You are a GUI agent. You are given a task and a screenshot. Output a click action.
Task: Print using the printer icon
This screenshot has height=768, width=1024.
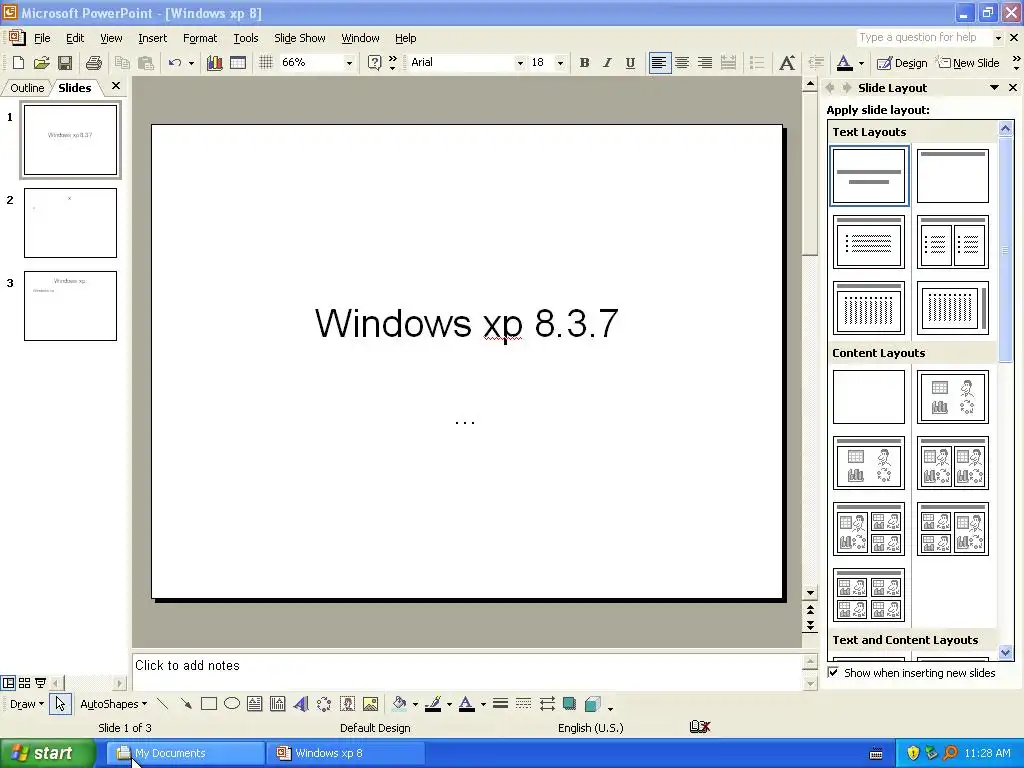(94, 63)
